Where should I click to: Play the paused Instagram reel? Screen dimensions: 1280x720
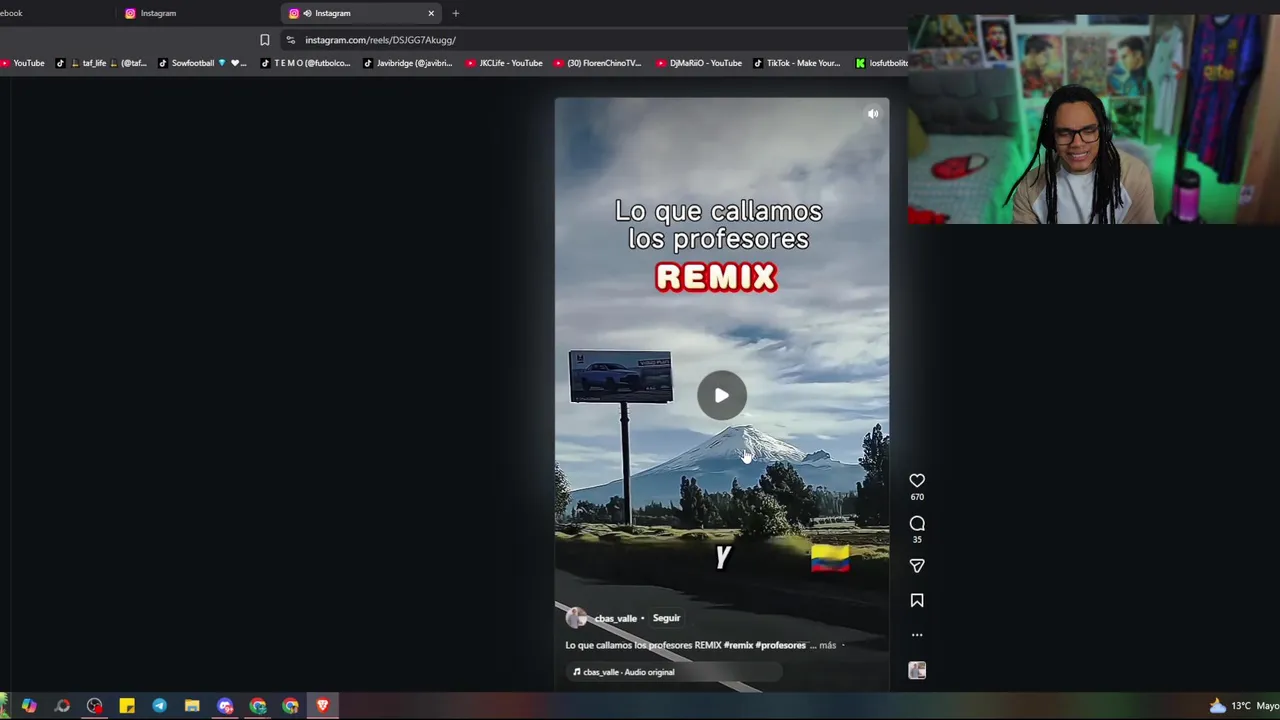click(721, 395)
